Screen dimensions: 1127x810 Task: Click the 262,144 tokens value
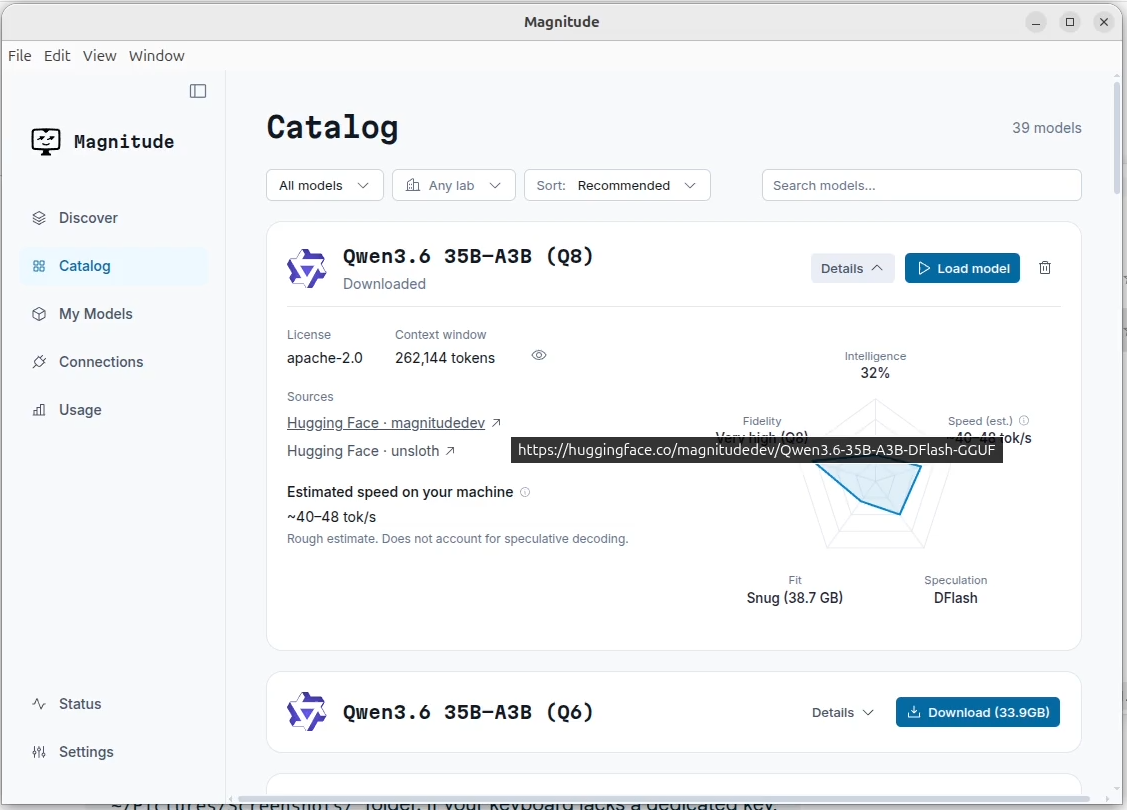click(x=445, y=358)
